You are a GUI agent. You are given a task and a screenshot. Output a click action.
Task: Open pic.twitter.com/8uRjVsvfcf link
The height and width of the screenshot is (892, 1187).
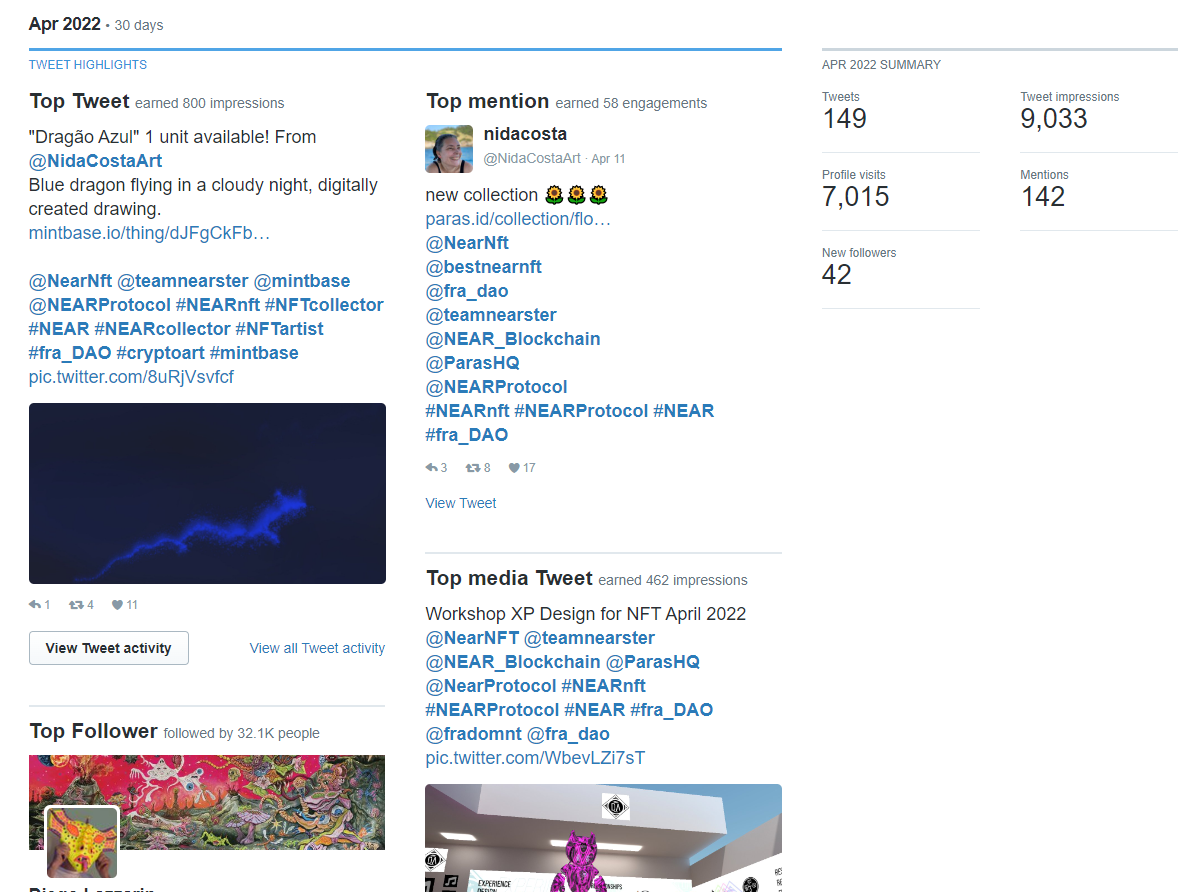click(131, 376)
